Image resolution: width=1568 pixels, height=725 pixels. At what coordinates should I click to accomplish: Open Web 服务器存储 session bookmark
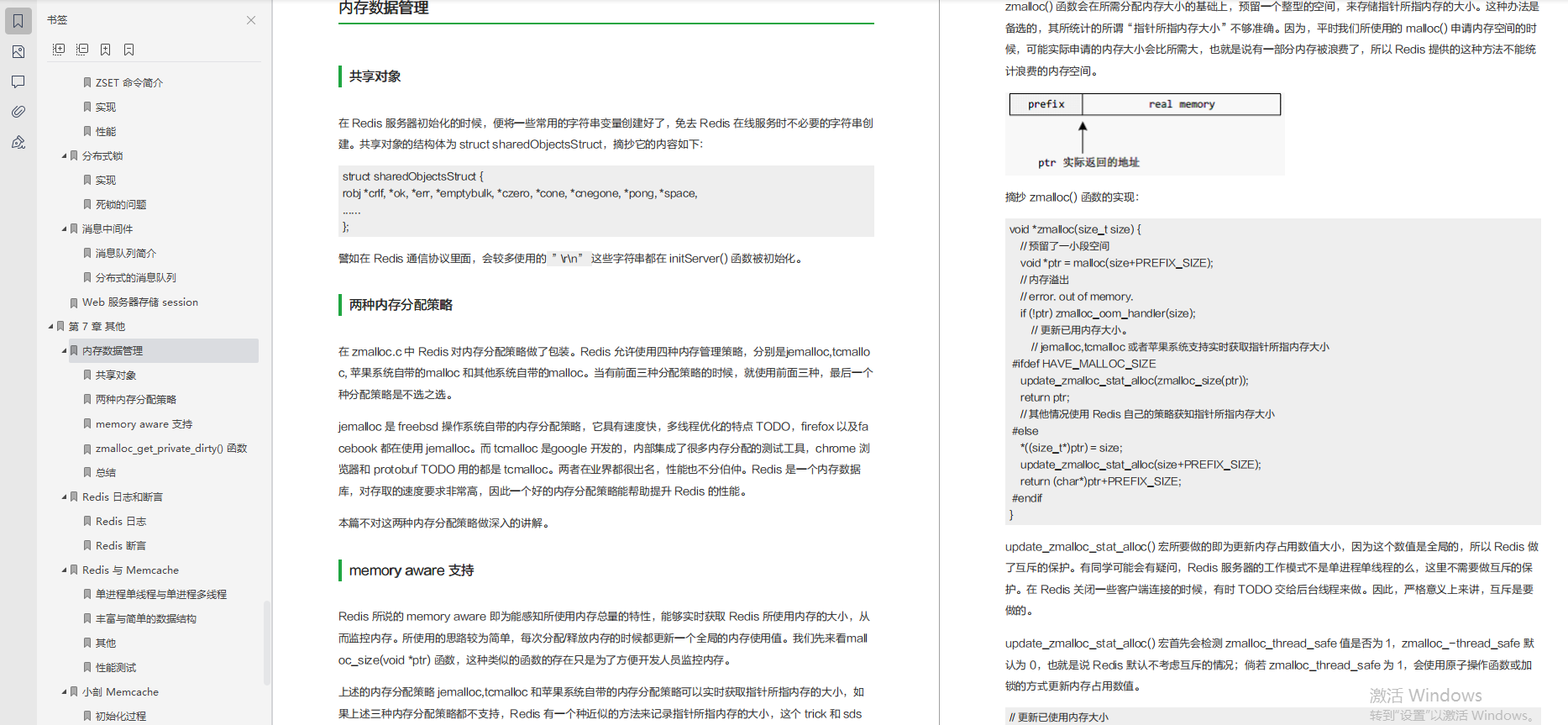click(x=140, y=302)
